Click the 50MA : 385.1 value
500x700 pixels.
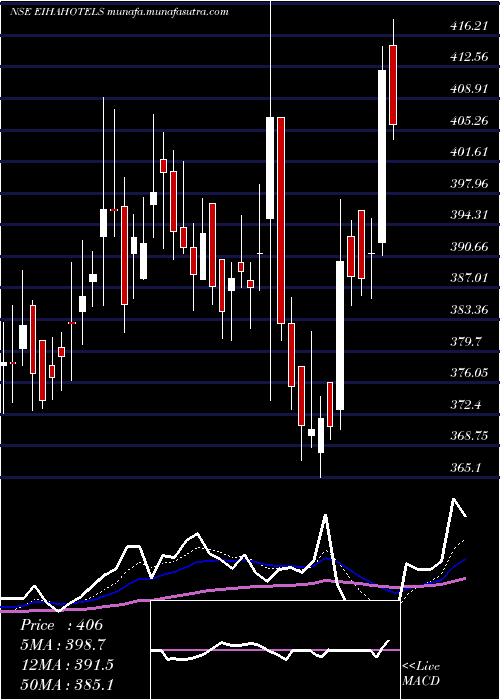[67, 684]
